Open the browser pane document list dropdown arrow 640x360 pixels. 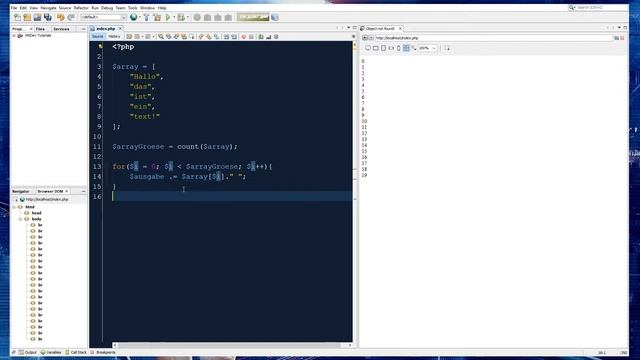(619, 28)
